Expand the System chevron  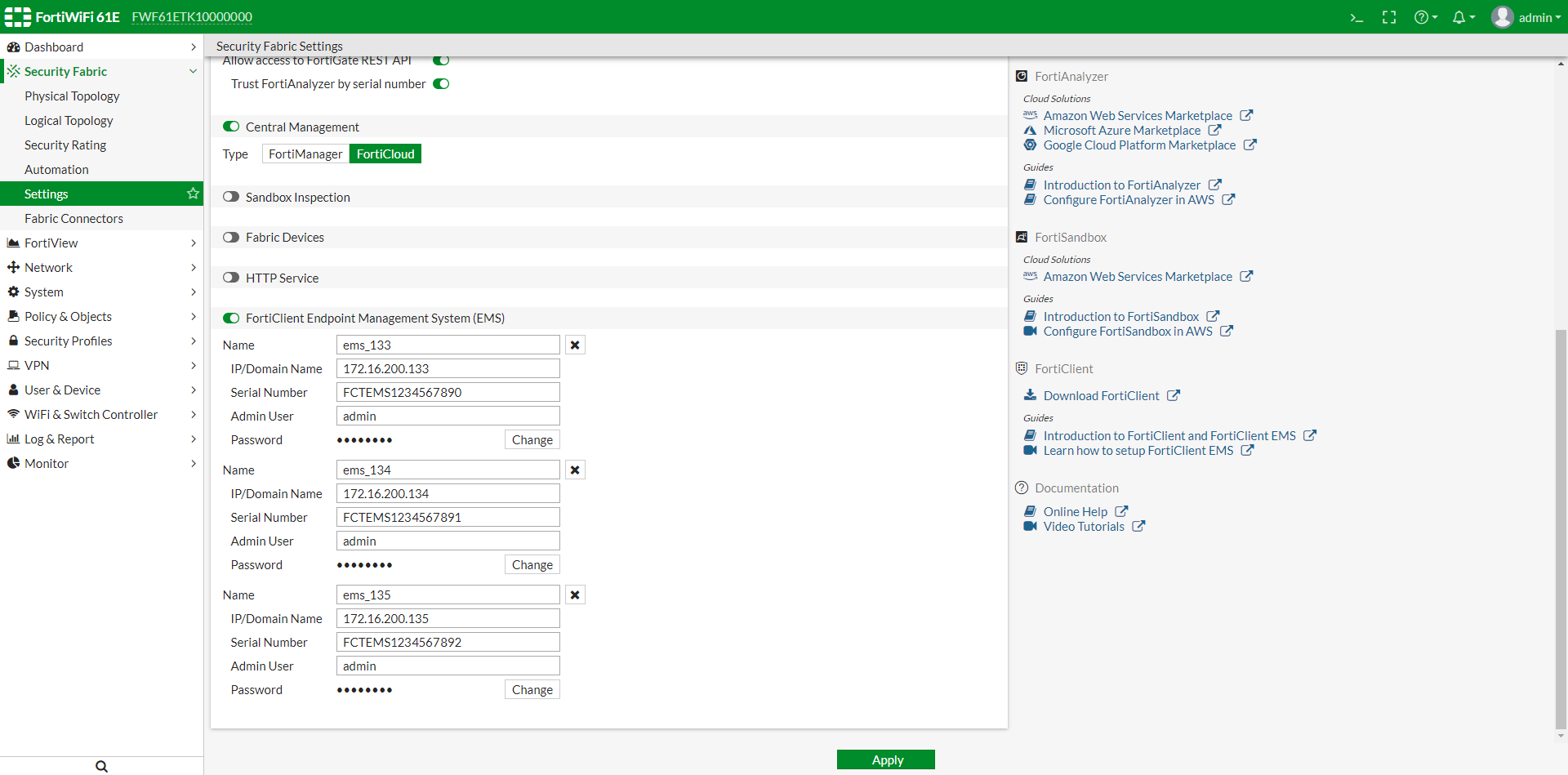[194, 292]
